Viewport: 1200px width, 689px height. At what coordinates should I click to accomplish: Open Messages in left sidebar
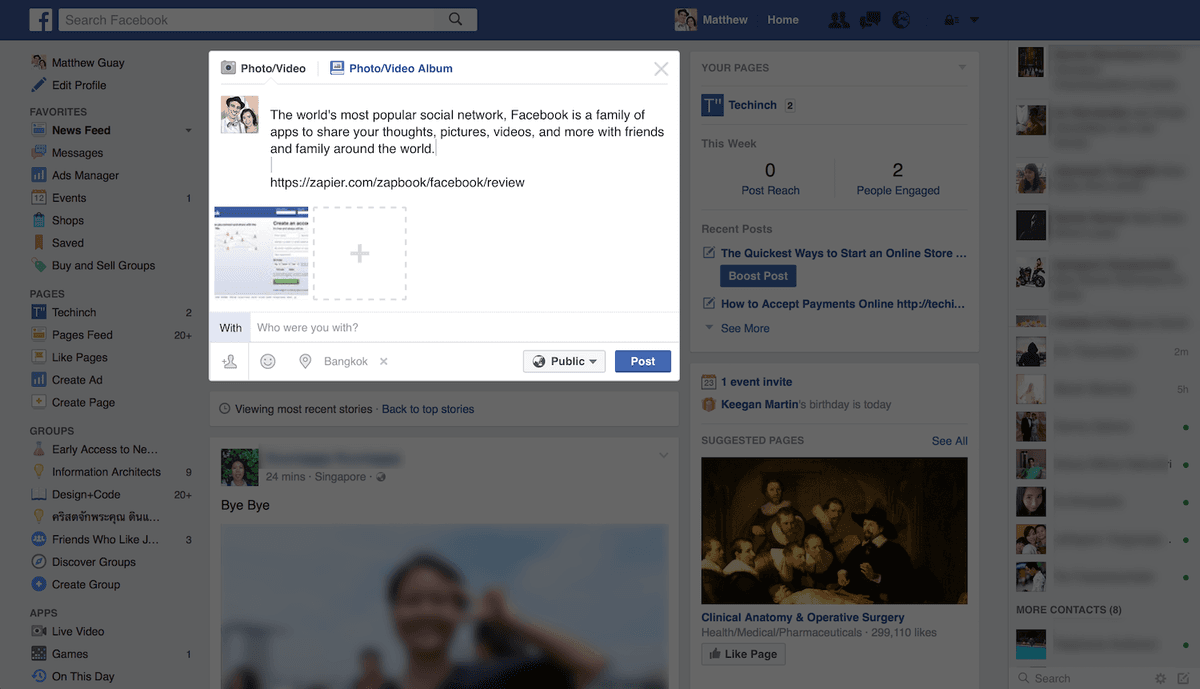[77, 153]
